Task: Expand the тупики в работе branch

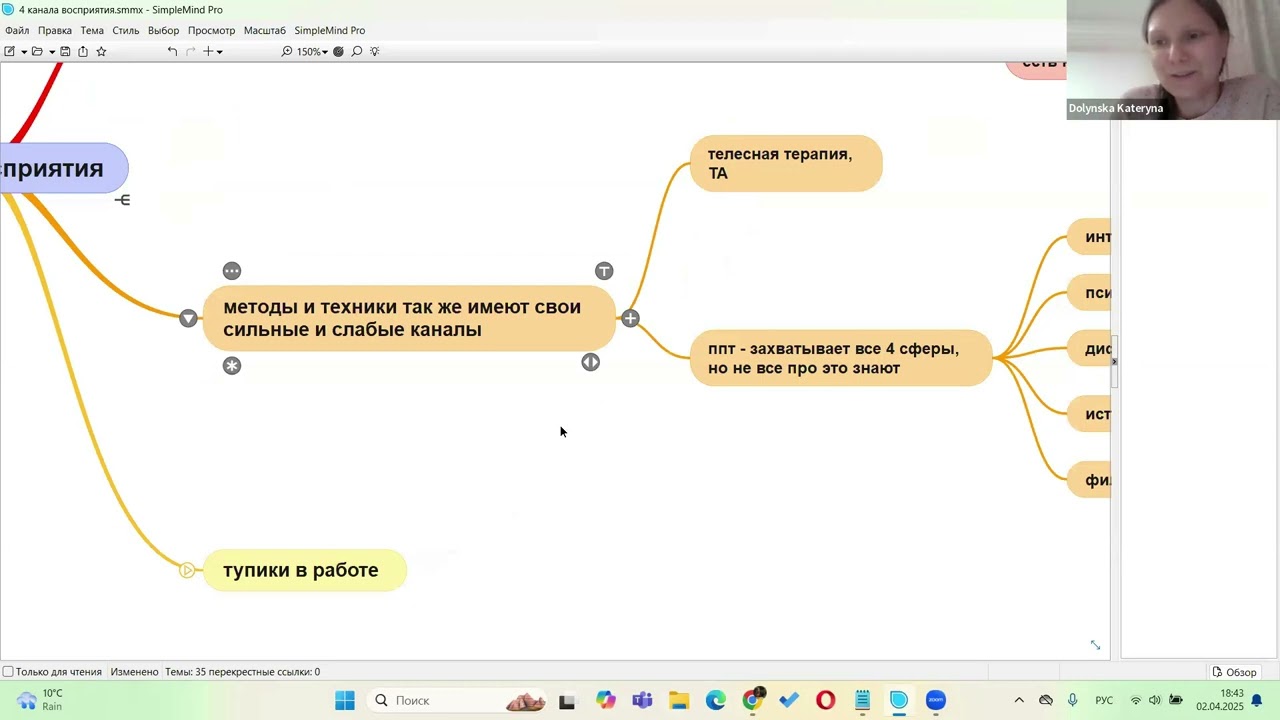Action: click(187, 570)
